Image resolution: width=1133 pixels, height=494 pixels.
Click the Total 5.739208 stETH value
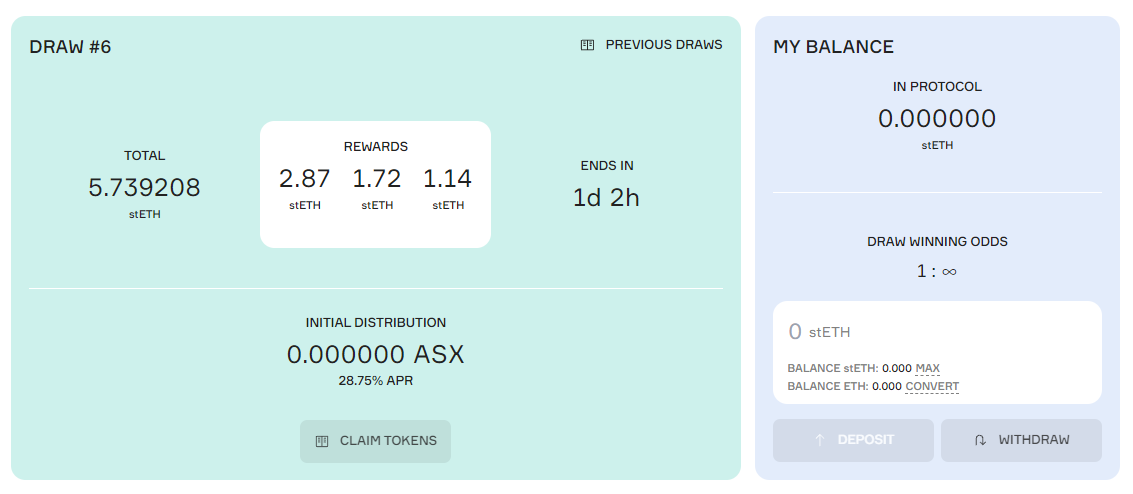(145, 188)
